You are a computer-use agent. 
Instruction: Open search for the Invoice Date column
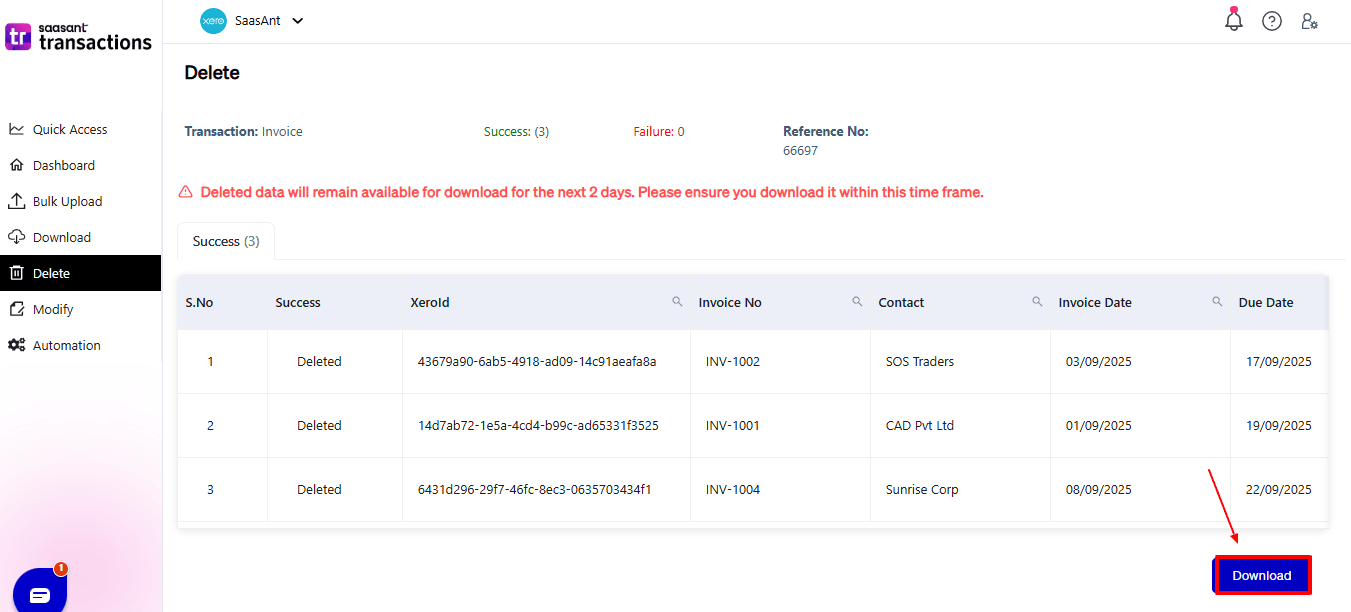click(1217, 300)
